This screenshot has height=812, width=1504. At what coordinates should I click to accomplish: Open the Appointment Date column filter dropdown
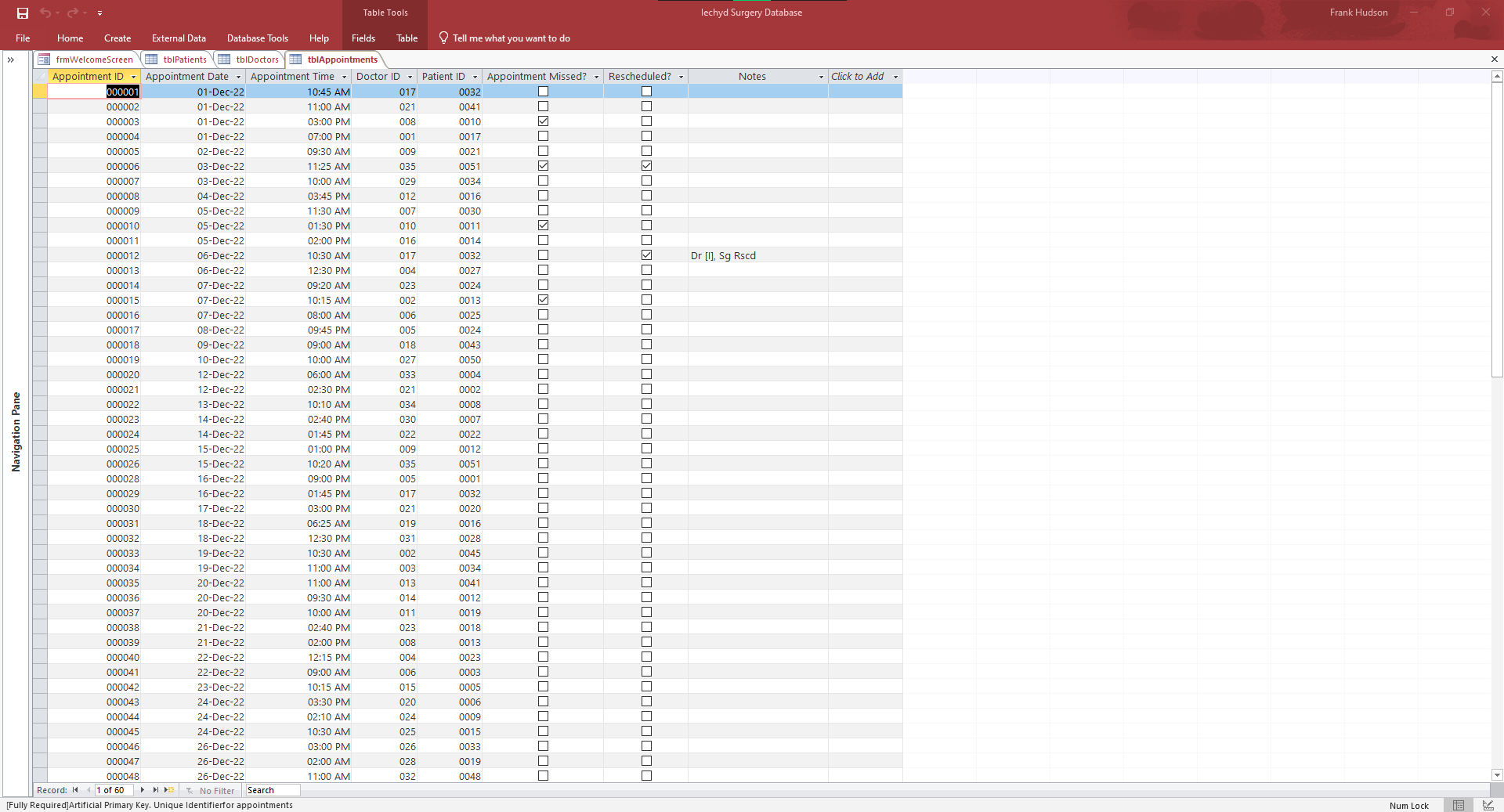239,76
